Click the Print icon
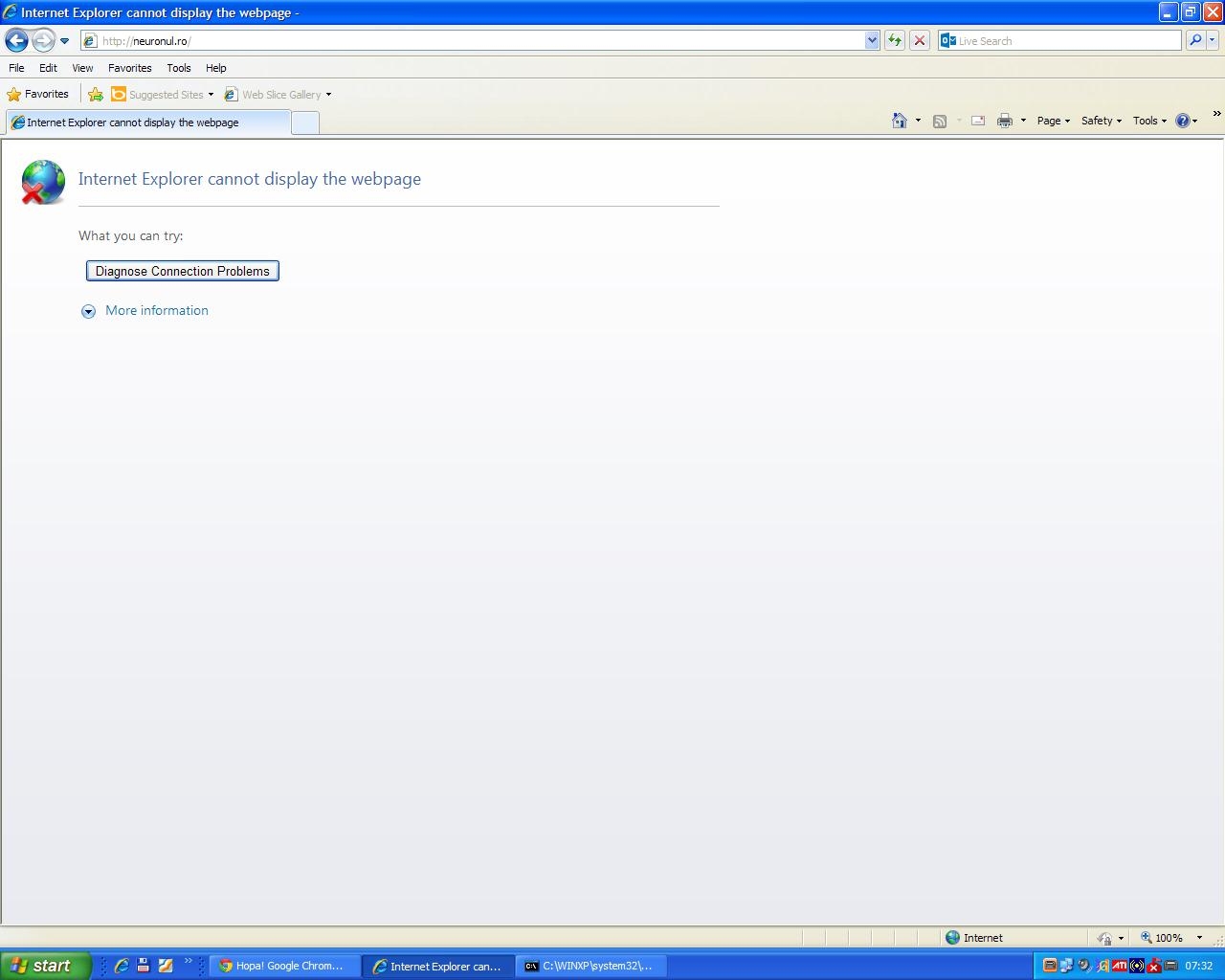Image resolution: width=1225 pixels, height=980 pixels. [1005, 121]
